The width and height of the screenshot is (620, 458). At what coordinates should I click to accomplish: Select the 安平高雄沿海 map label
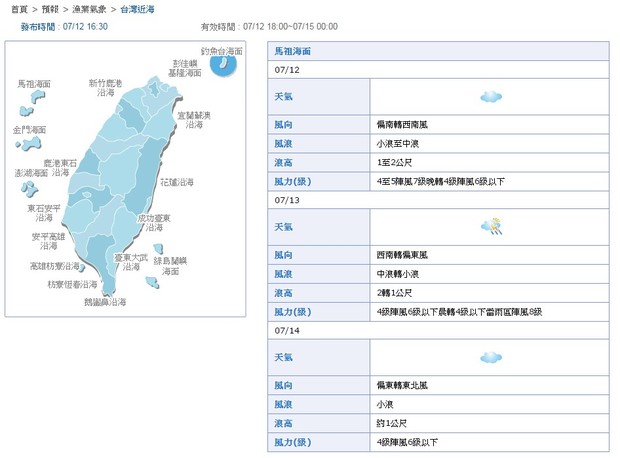tap(48, 241)
